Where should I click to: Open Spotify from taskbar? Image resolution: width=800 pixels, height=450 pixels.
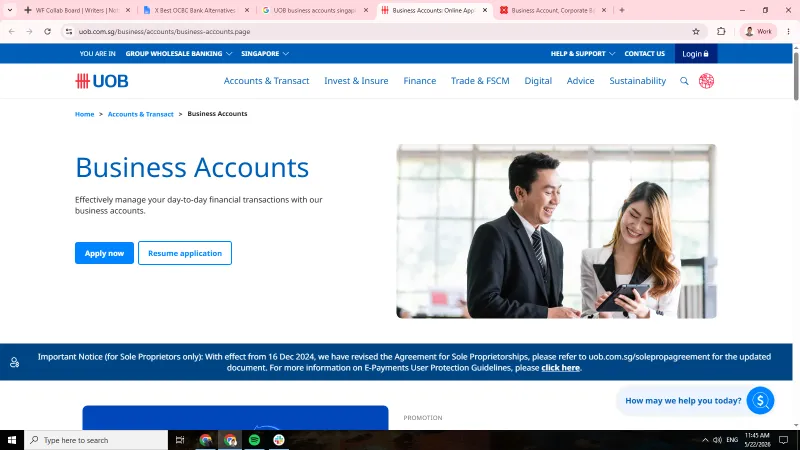coord(255,440)
